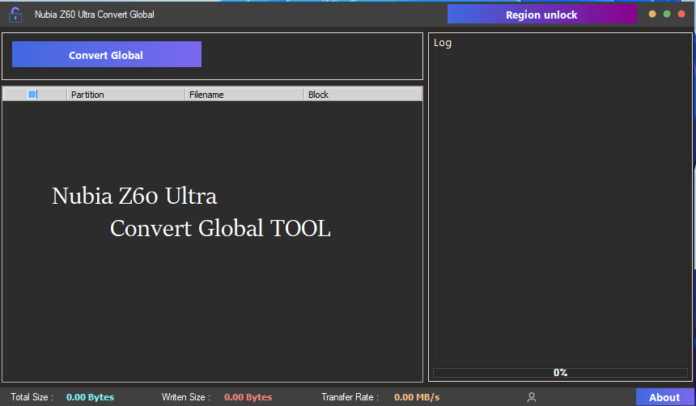Screen dimensions: 696x406
Task: Toggle the select-all checkbox in table header
Action: coord(32,94)
